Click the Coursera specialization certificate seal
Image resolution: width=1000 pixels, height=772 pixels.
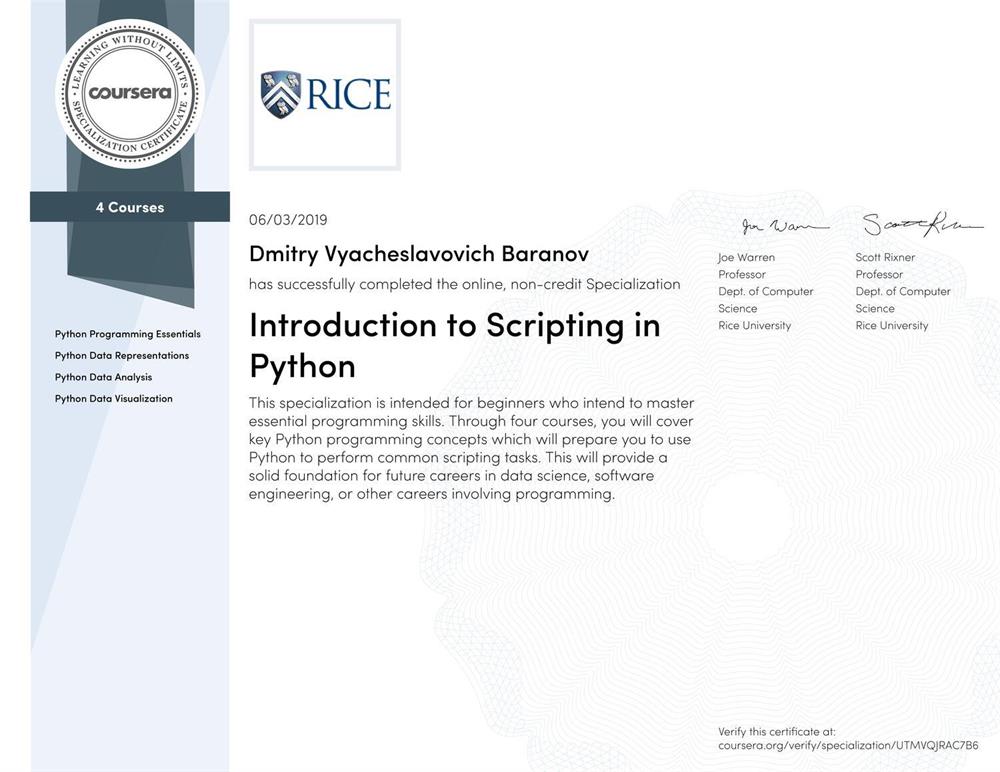coord(129,93)
